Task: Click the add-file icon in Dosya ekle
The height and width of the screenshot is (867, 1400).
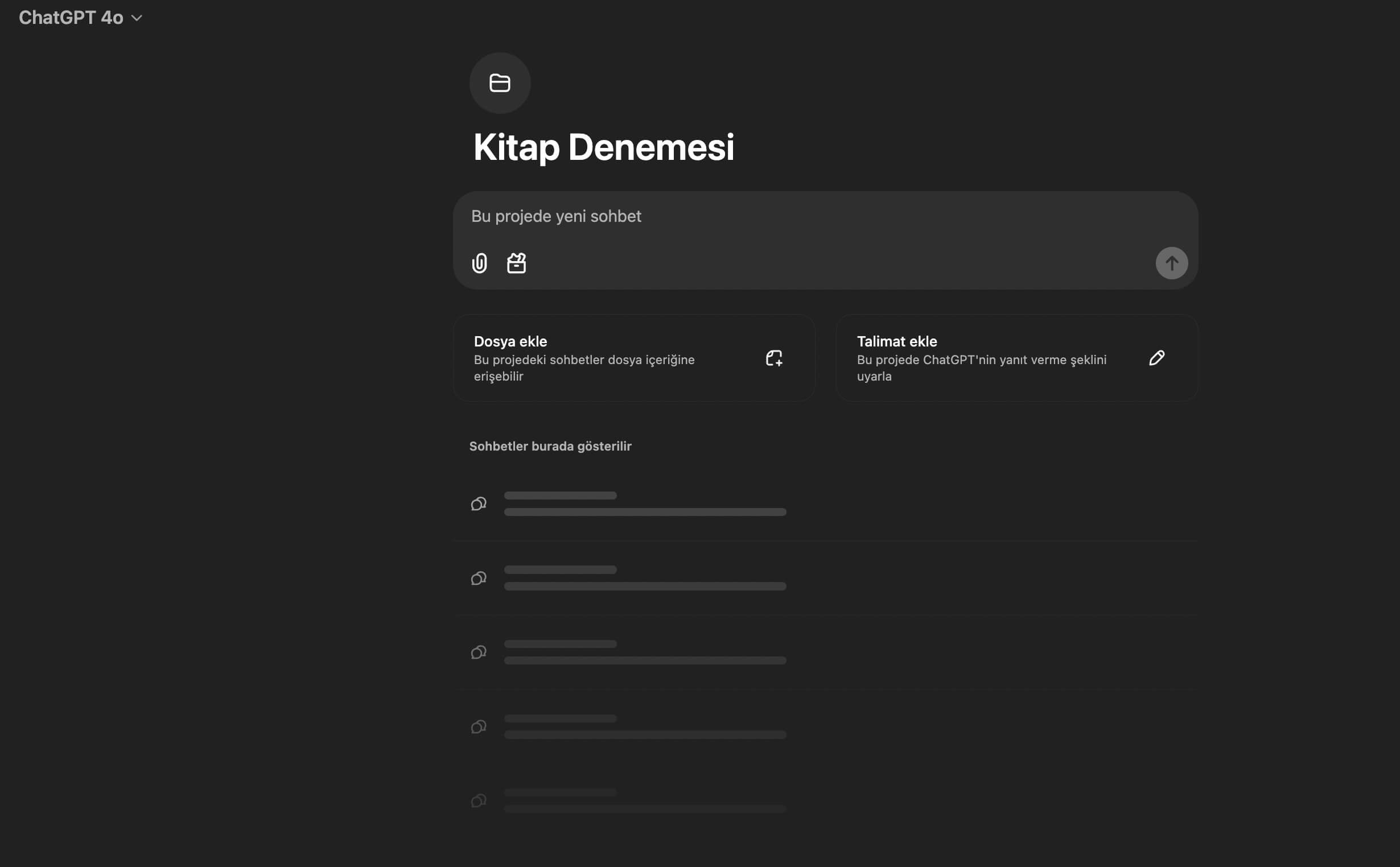Action: [x=774, y=358]
